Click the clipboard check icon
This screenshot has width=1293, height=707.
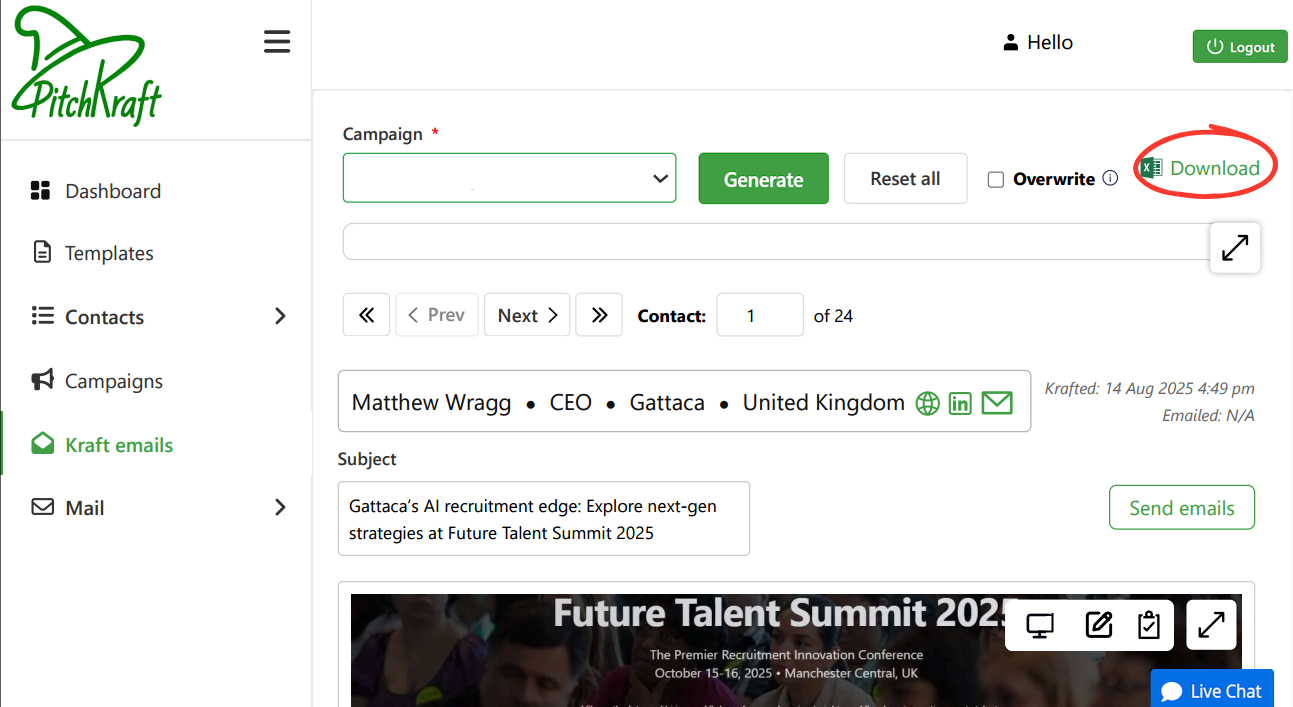pyautogui.click(x=1149, y=626)
